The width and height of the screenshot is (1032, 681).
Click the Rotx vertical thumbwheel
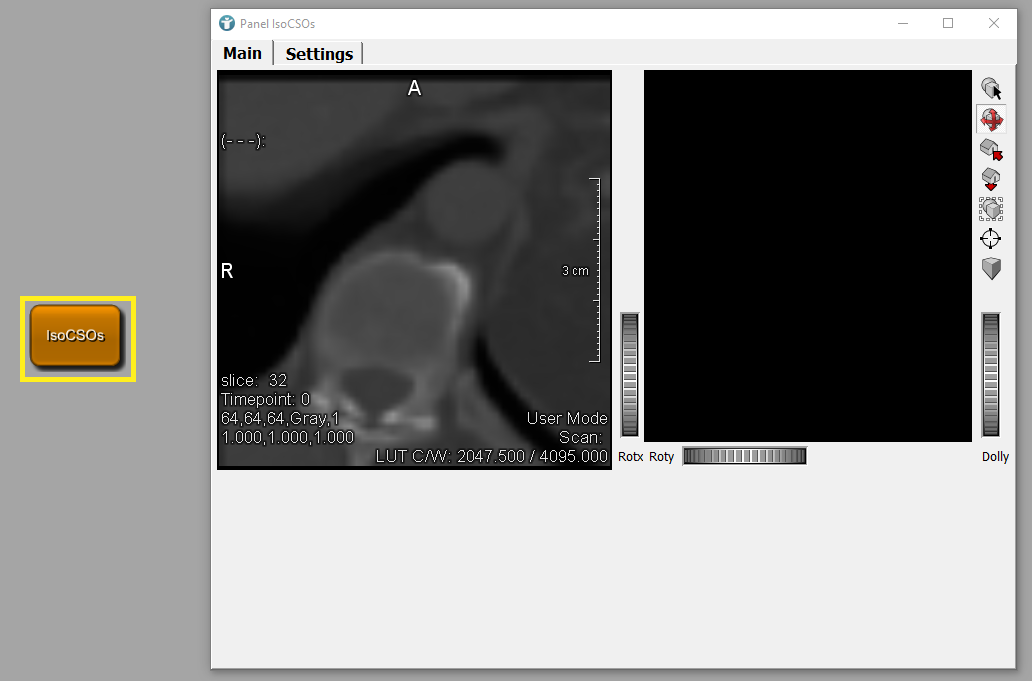pyautogui.click(x=630, y=374)
